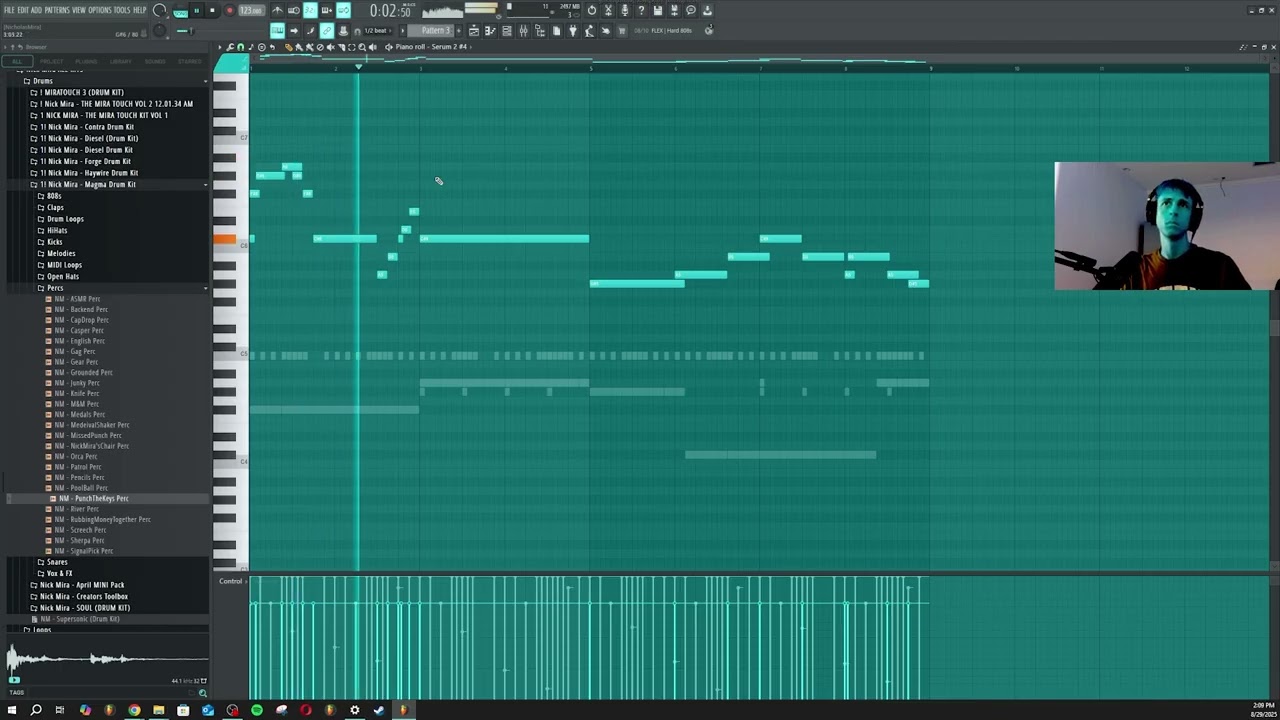Open Steam from the taskbar
Screen dimensions: 1280x720
[x=379, y=710]
